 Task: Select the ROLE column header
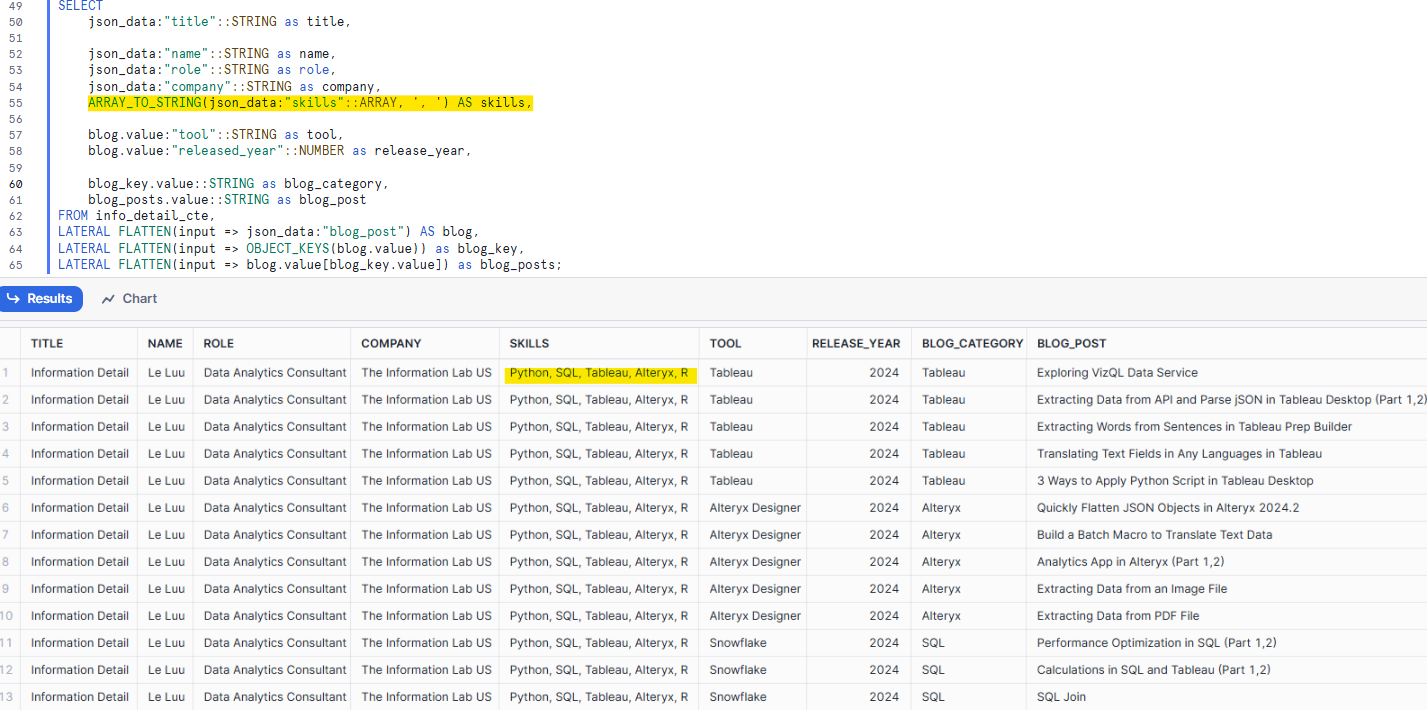[x=218, y=343]
